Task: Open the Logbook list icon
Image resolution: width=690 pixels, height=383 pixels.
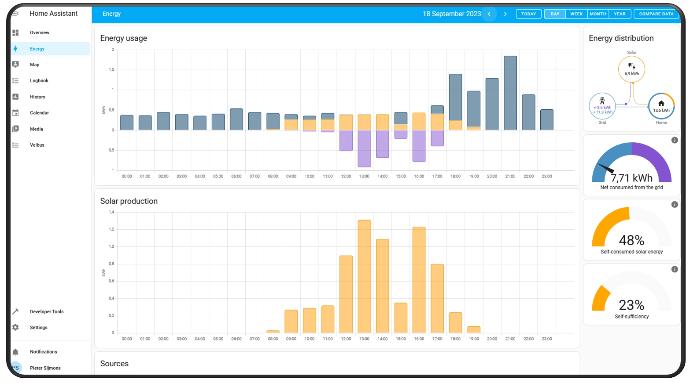Action: (16, 81)
